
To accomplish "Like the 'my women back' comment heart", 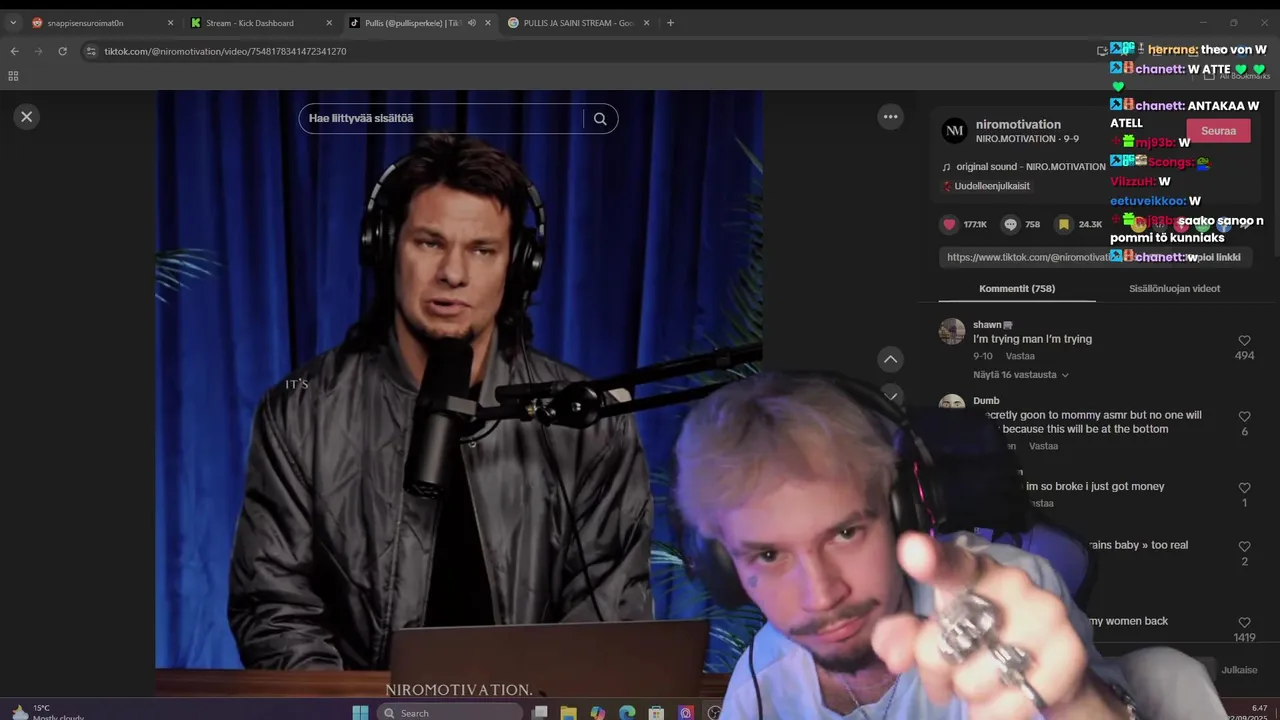I will point(1244,623).
